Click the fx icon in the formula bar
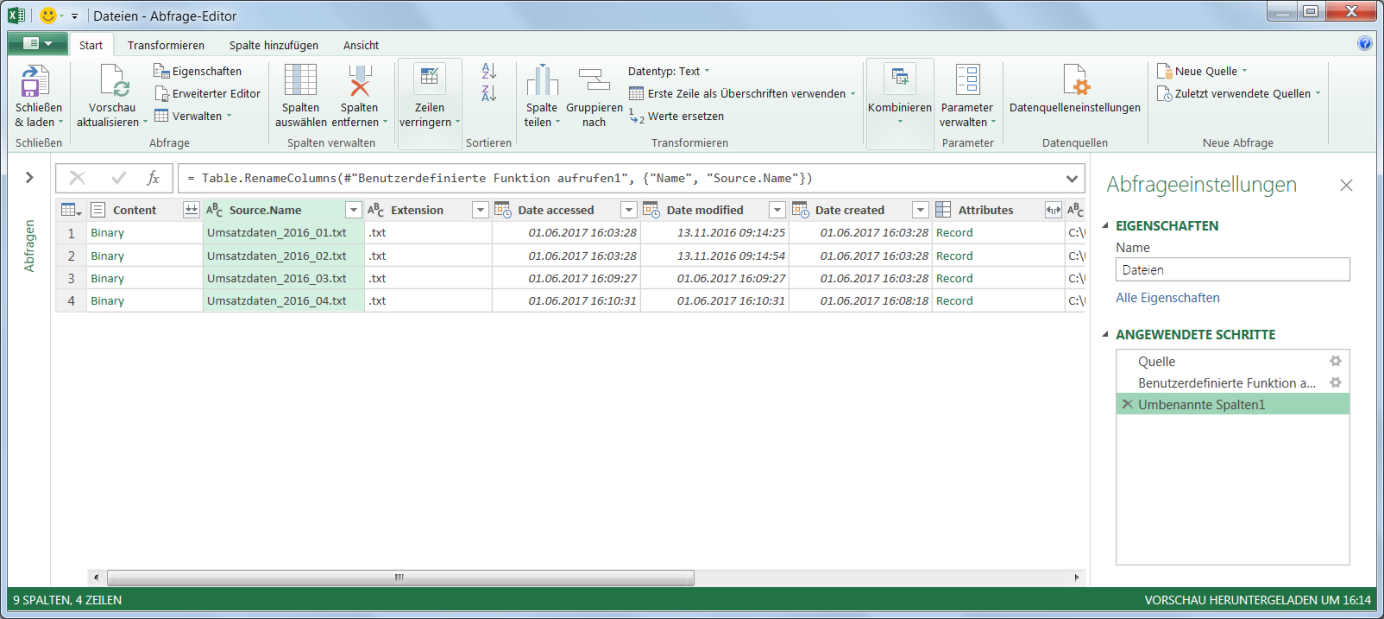Screen dimensions: 1384x619 [x=153, y=178]
